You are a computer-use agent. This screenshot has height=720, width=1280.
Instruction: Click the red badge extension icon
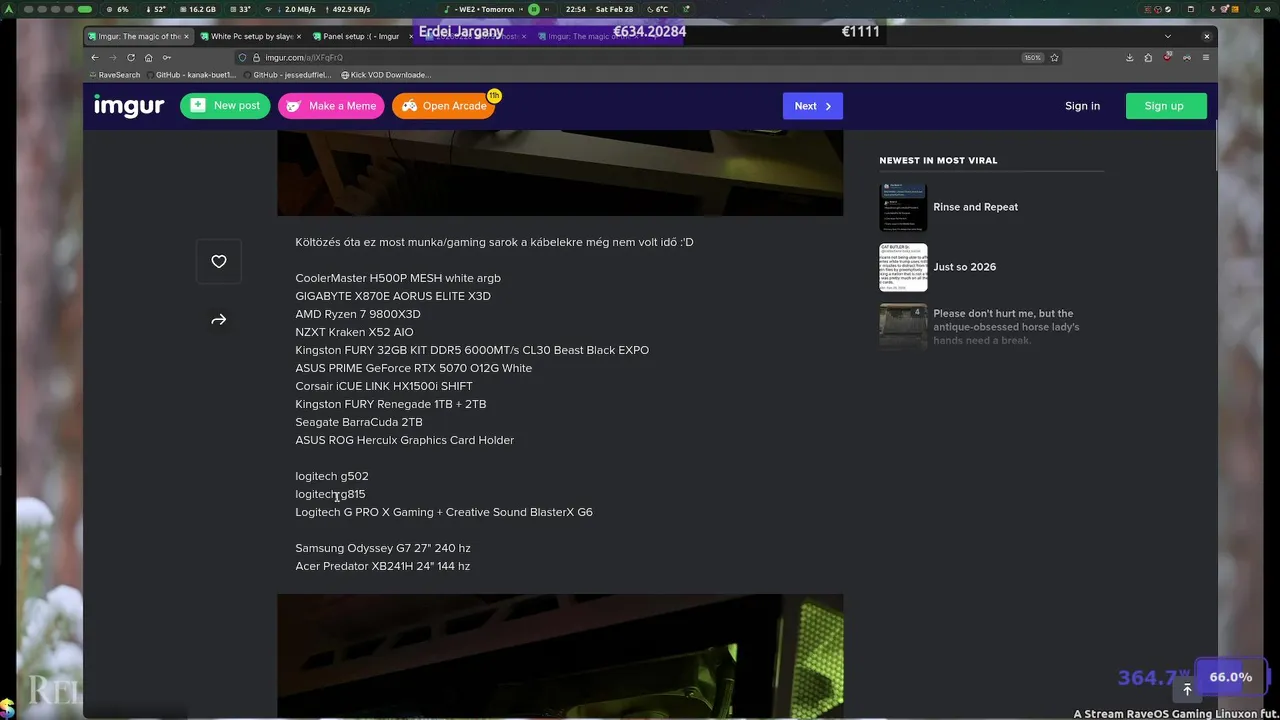[1168, 58]
